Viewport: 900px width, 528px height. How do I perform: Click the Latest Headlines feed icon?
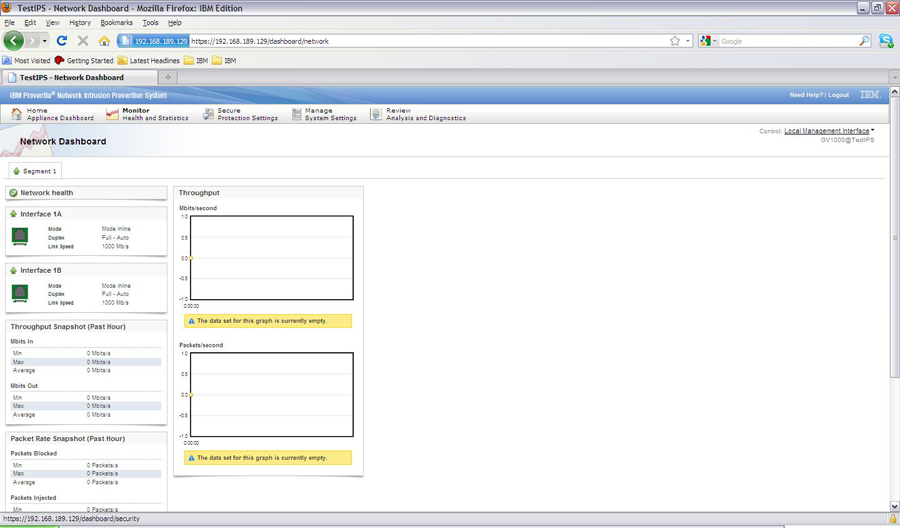122,60
